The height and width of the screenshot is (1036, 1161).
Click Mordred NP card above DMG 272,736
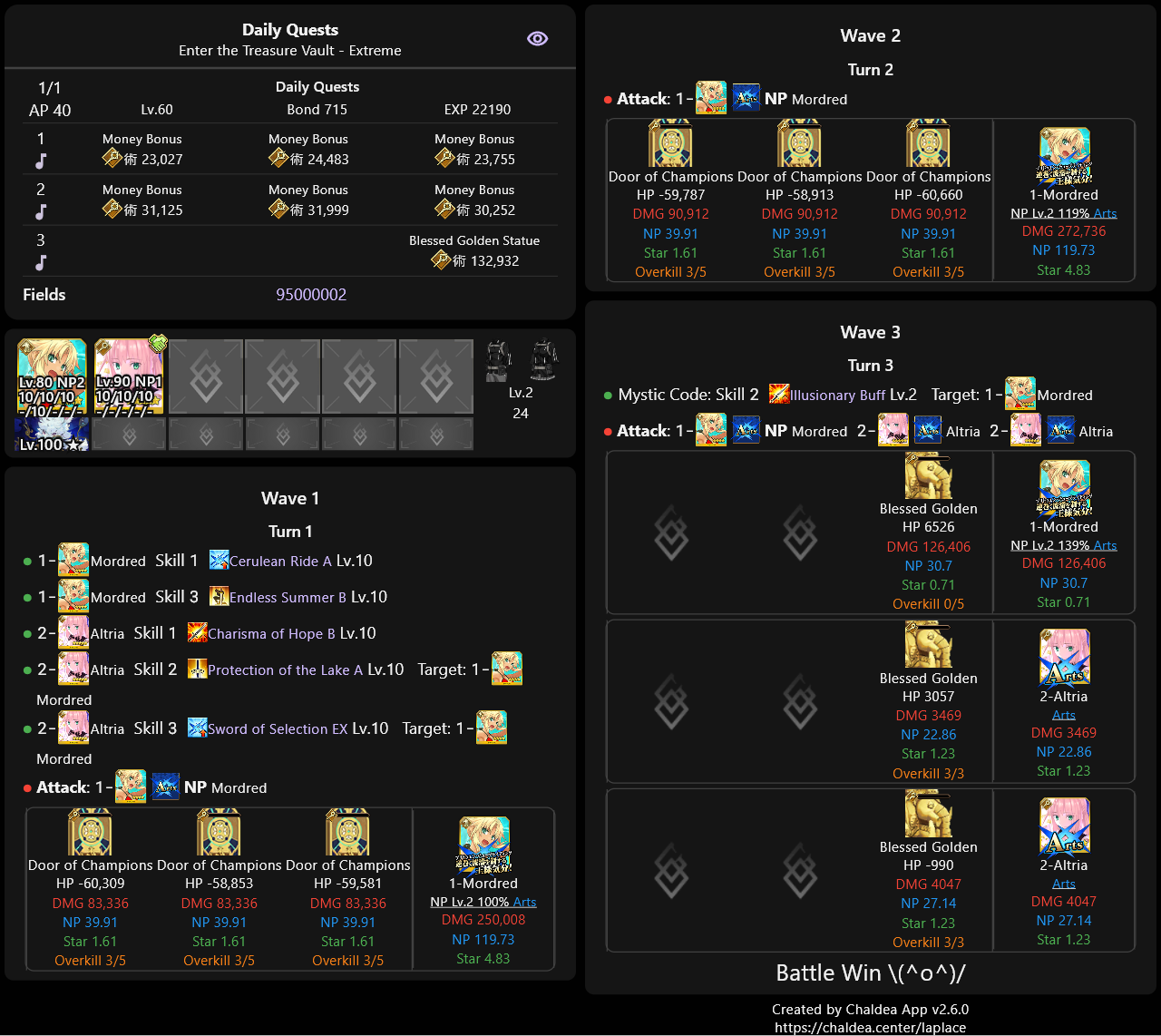point(1064,157)
